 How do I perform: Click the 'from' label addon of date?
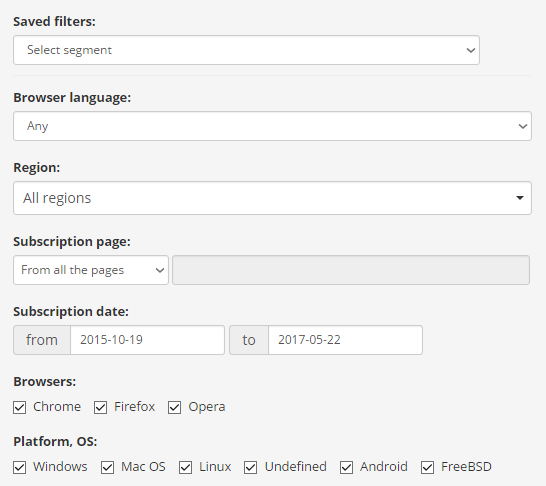point(42,340)
